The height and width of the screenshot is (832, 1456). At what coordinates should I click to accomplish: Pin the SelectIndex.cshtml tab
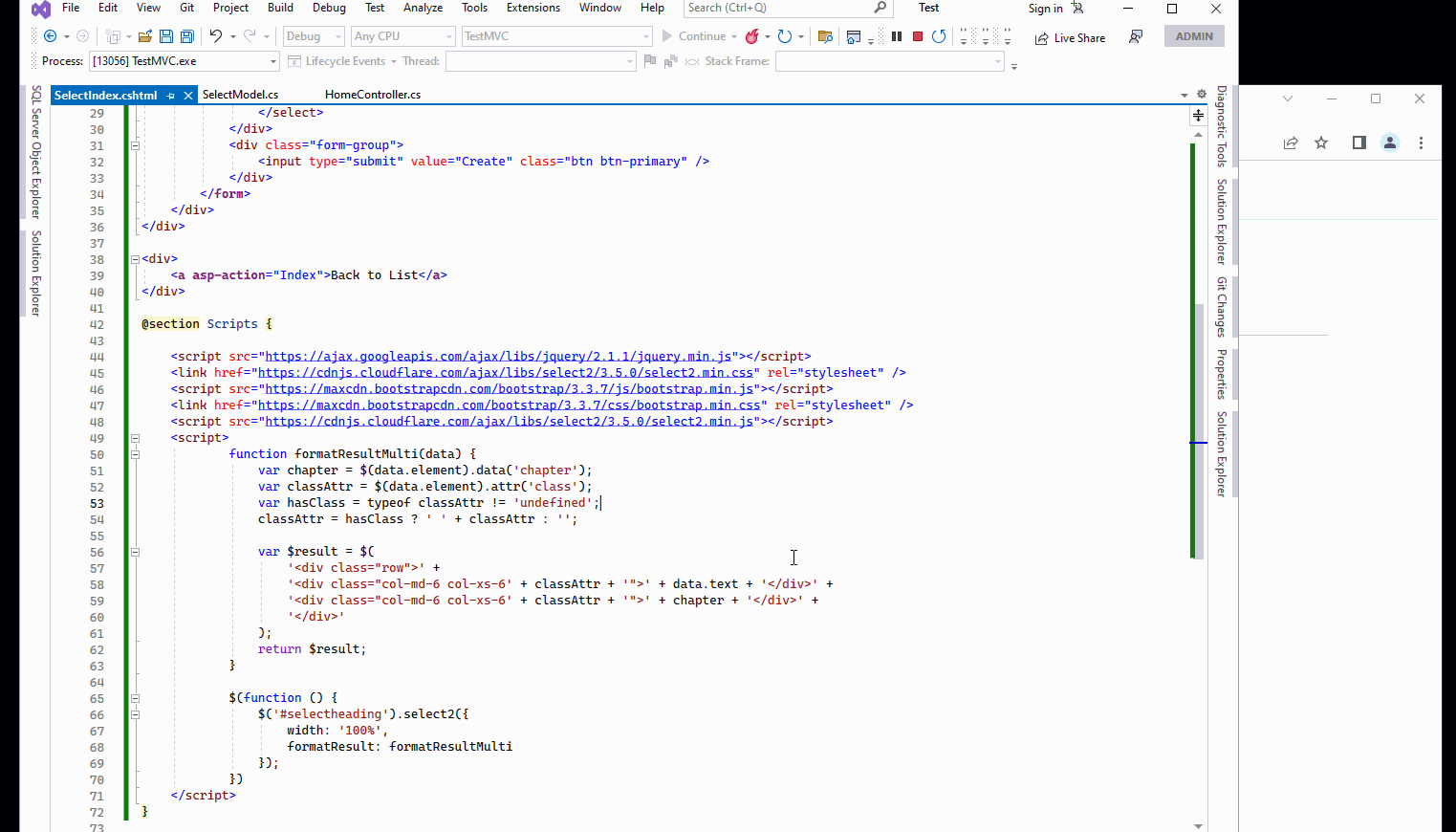171,96
